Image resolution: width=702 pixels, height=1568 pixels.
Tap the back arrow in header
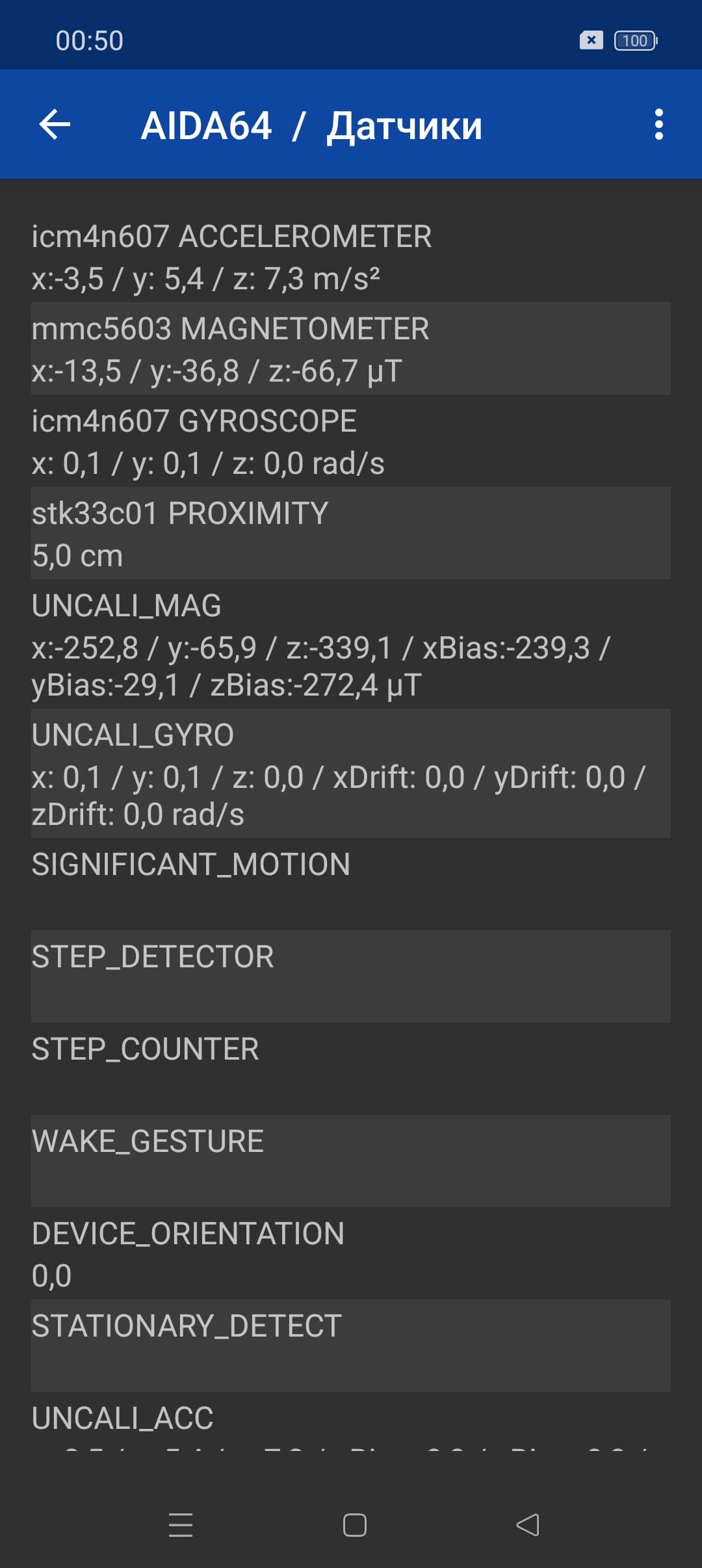click(55, 124)
